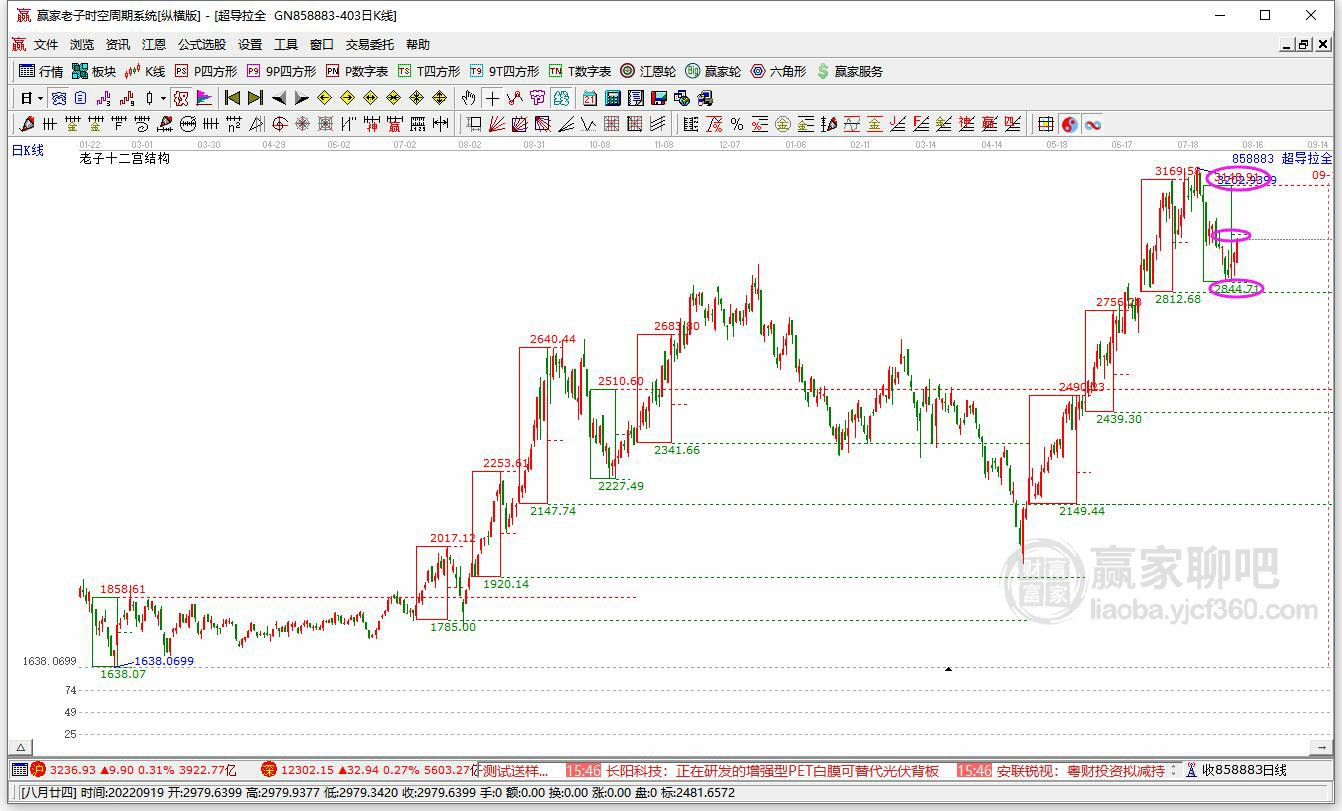
Task: Step chart left with black left triangle
Action: 279,98
